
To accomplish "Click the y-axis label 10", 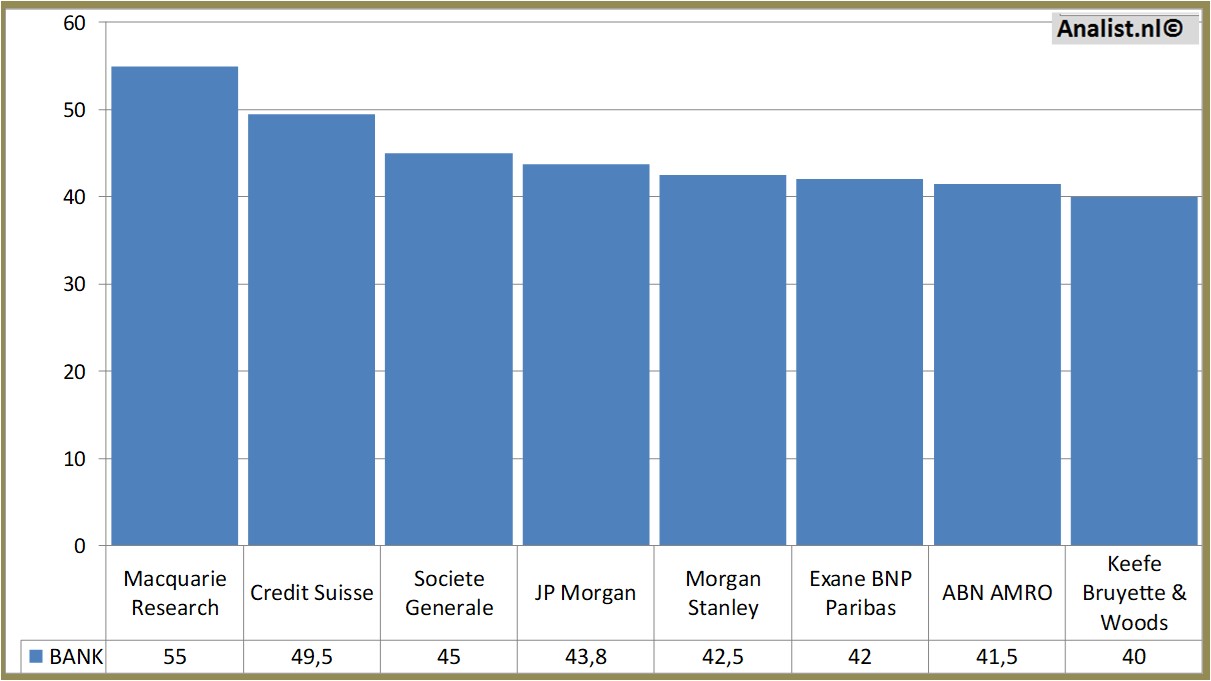I will [x=74, y=459].
